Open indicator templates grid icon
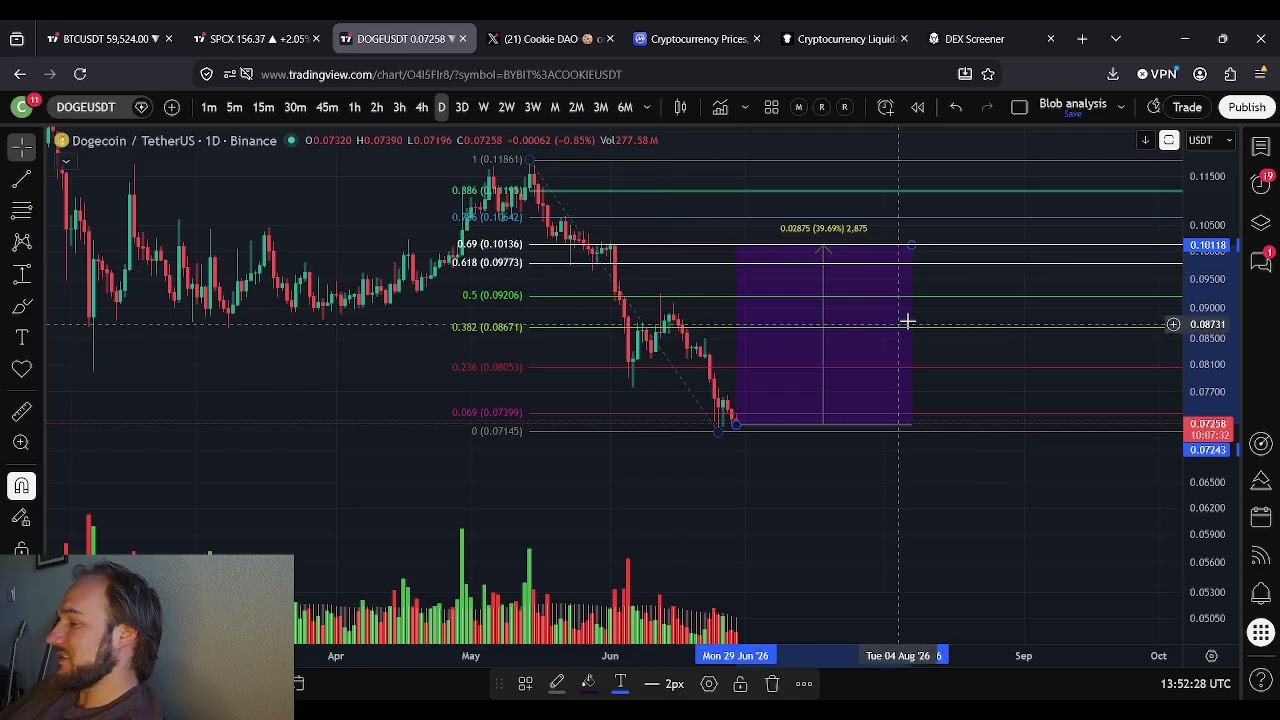The image size is (1280, 720). coord(771,107)
